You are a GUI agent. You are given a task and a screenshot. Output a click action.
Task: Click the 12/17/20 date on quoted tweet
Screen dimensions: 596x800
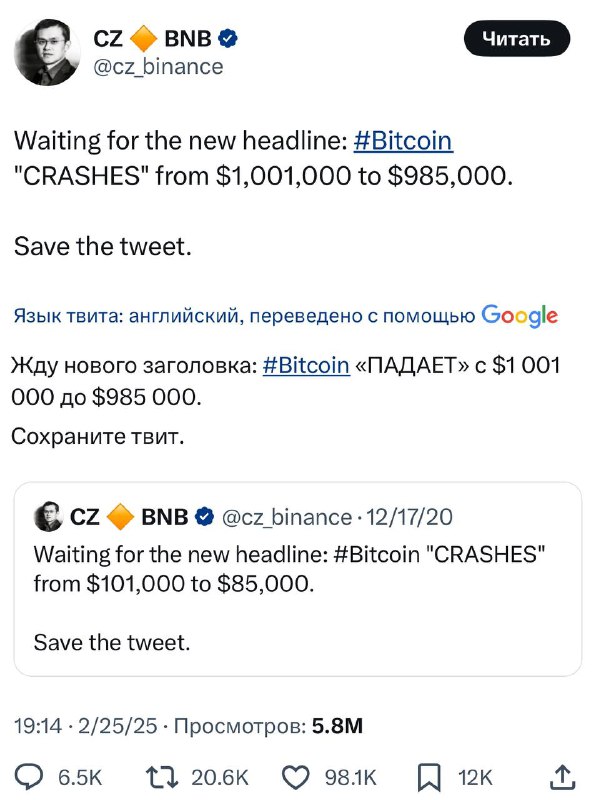tap(409, 517)
